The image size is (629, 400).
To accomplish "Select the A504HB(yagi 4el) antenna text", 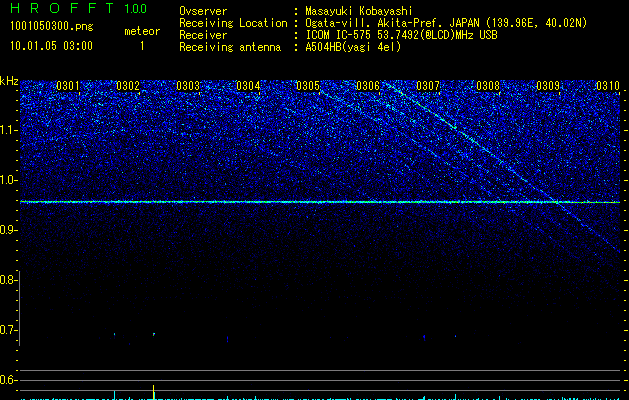I will (x=353, y=47).
